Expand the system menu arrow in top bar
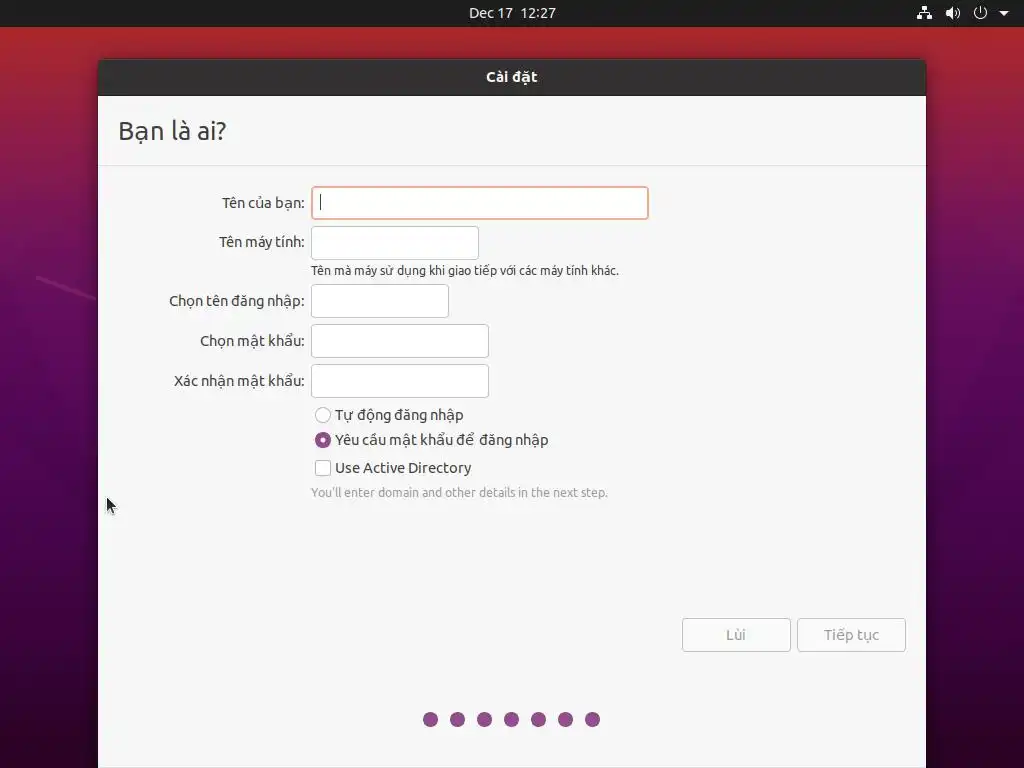 coord(1004,13)
